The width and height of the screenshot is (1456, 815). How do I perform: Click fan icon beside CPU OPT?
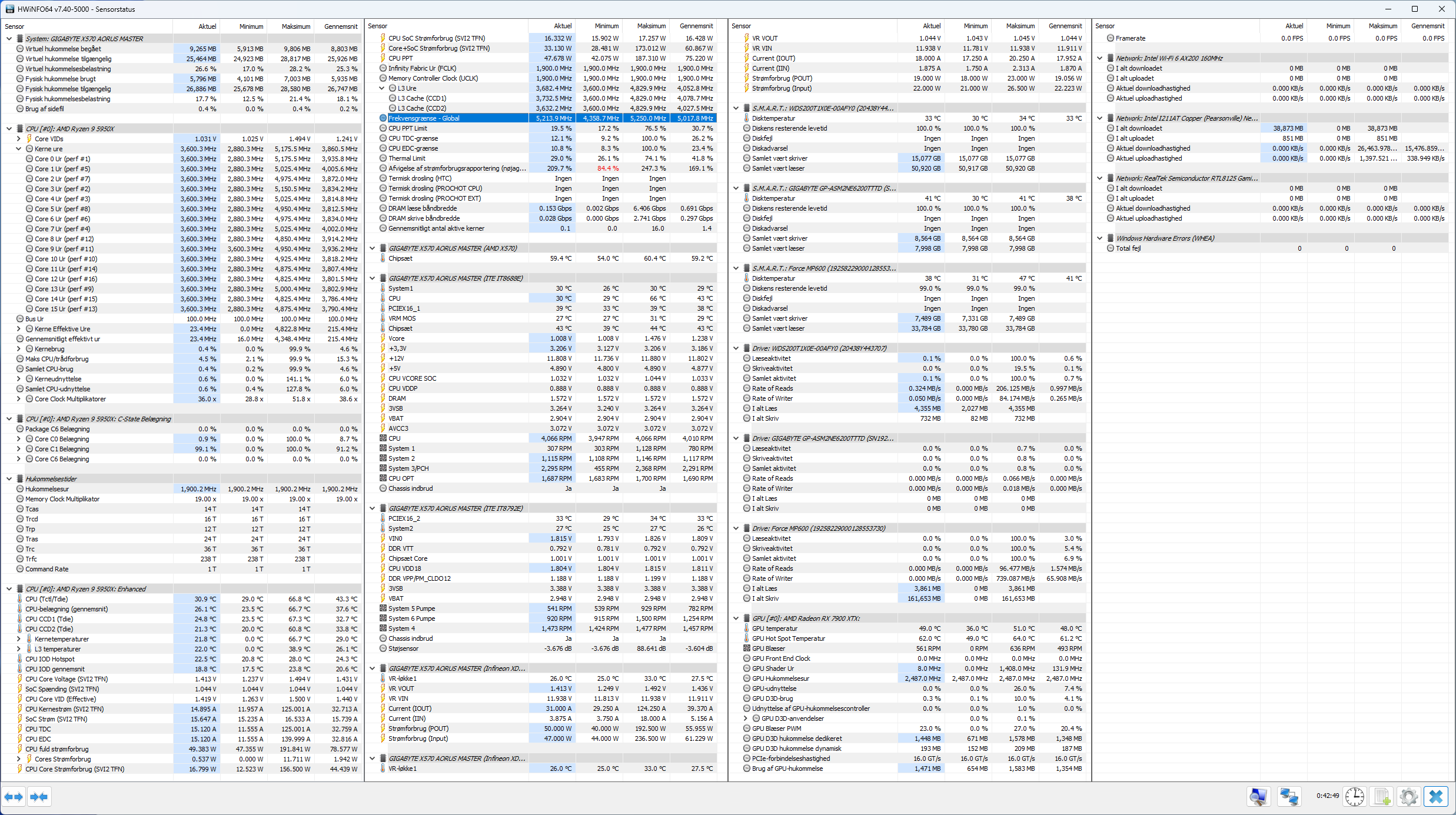pos(383,478)
